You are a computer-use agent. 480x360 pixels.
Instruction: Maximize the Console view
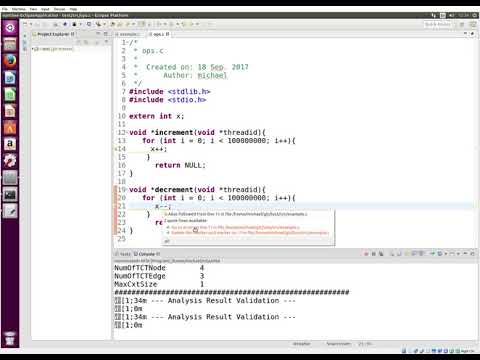point(473,254)
